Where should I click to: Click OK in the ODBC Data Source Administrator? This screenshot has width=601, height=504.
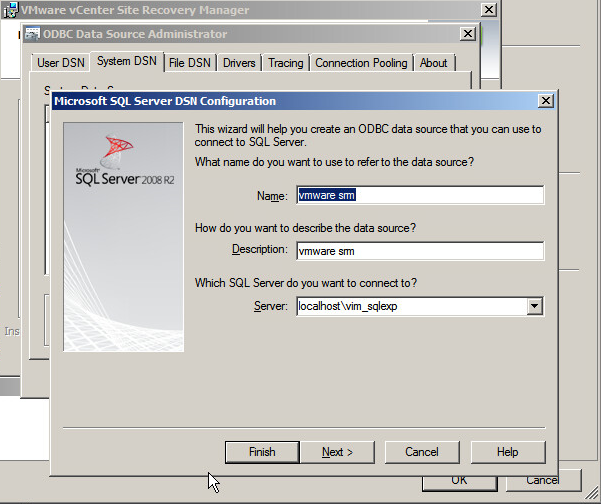459,481
